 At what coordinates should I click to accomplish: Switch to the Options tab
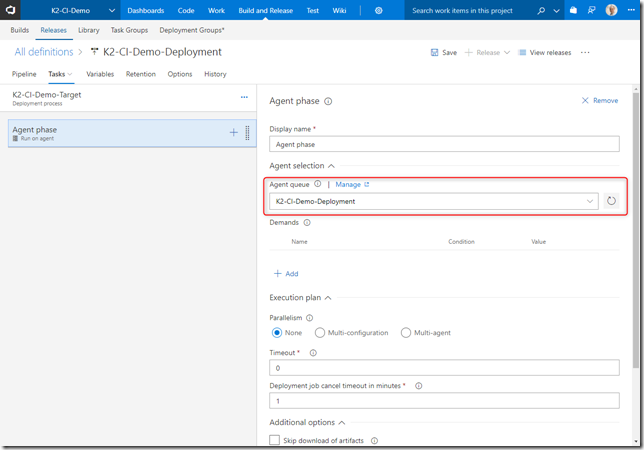[179, 74]
